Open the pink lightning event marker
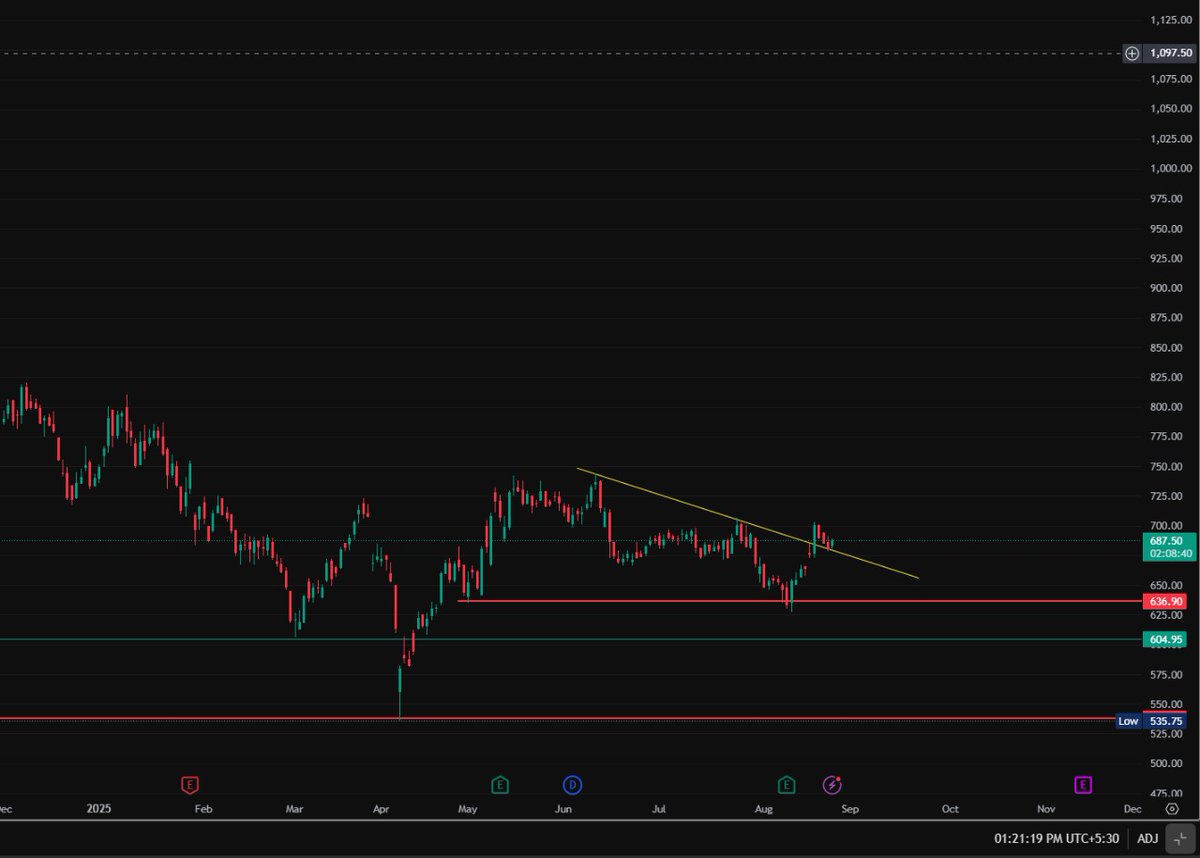 [832, 785]
